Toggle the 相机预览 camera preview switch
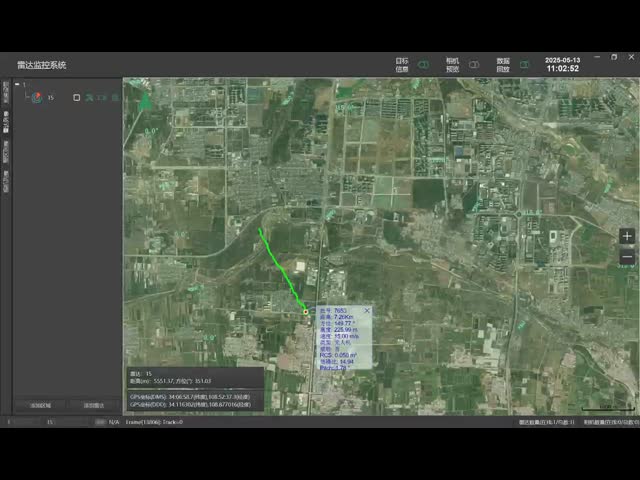Viewport: 640px width, 480px height. click(x=473, y=64)
